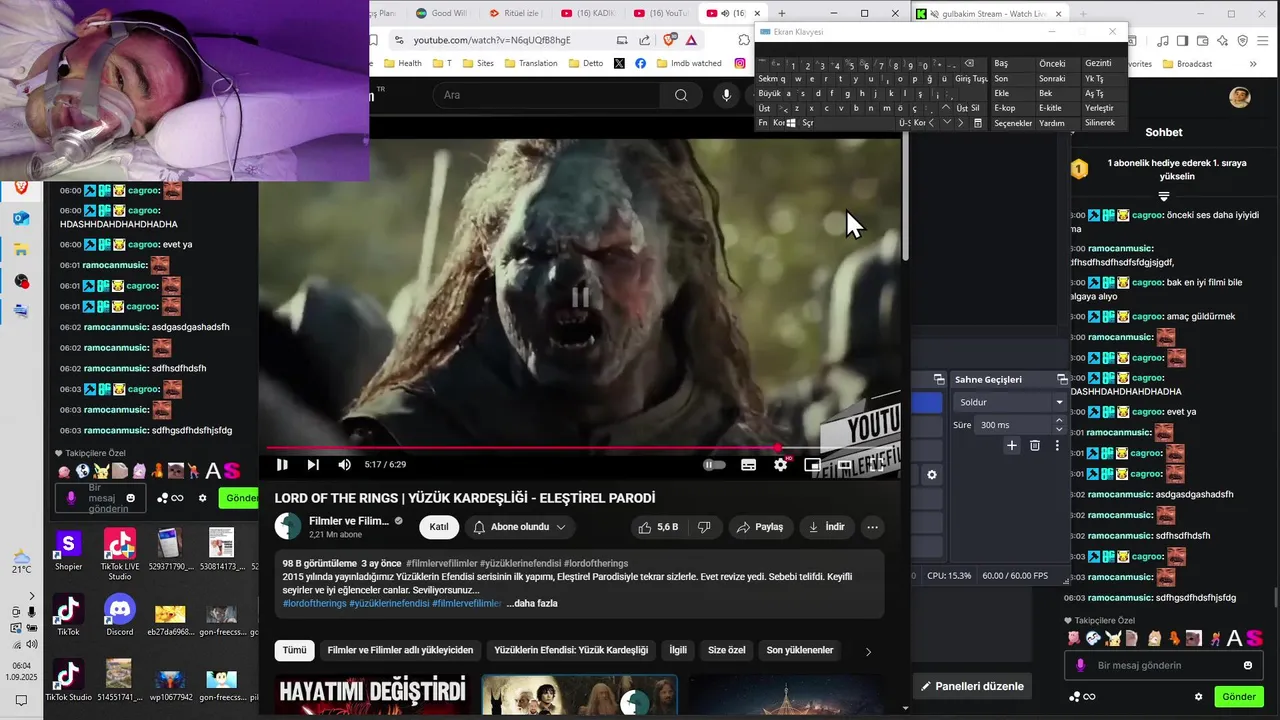Click right chat Bir mesaj gönderin field
Image resolution: width=1280 pixels, height=720 pixels.
(1165, 665)
